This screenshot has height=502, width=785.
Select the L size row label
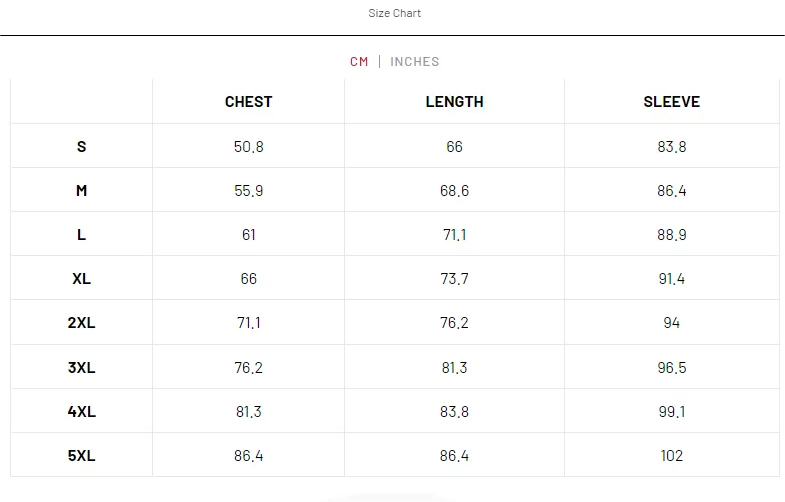click(x=82, y=234)
